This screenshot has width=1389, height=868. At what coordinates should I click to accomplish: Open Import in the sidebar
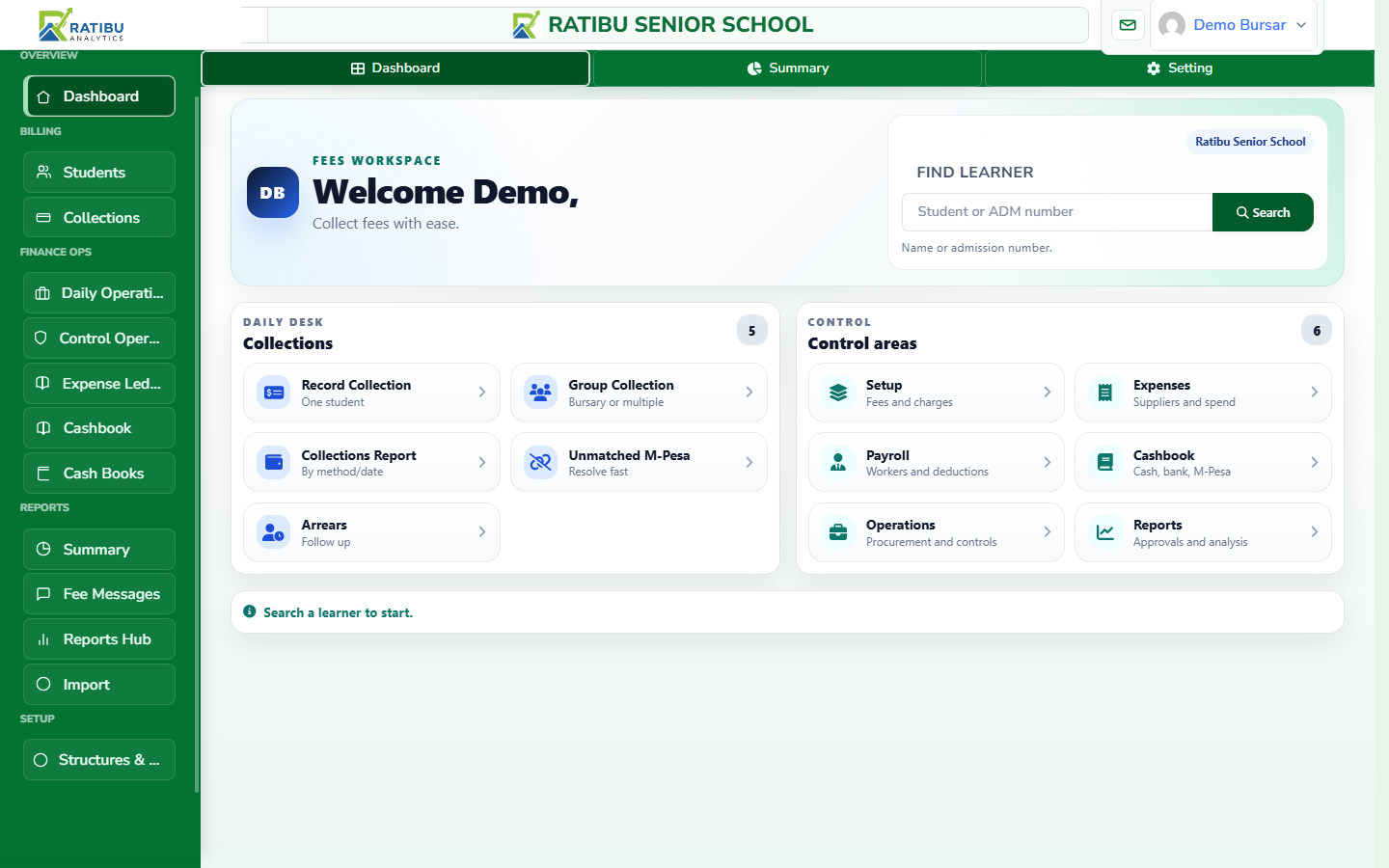click(x=99, y=685)
